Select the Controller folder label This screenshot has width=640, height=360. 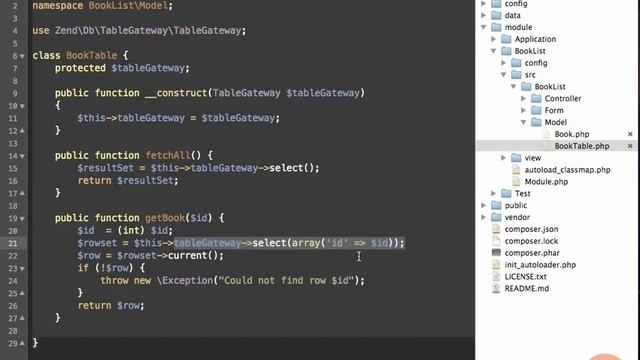click(x=563, y=98)
